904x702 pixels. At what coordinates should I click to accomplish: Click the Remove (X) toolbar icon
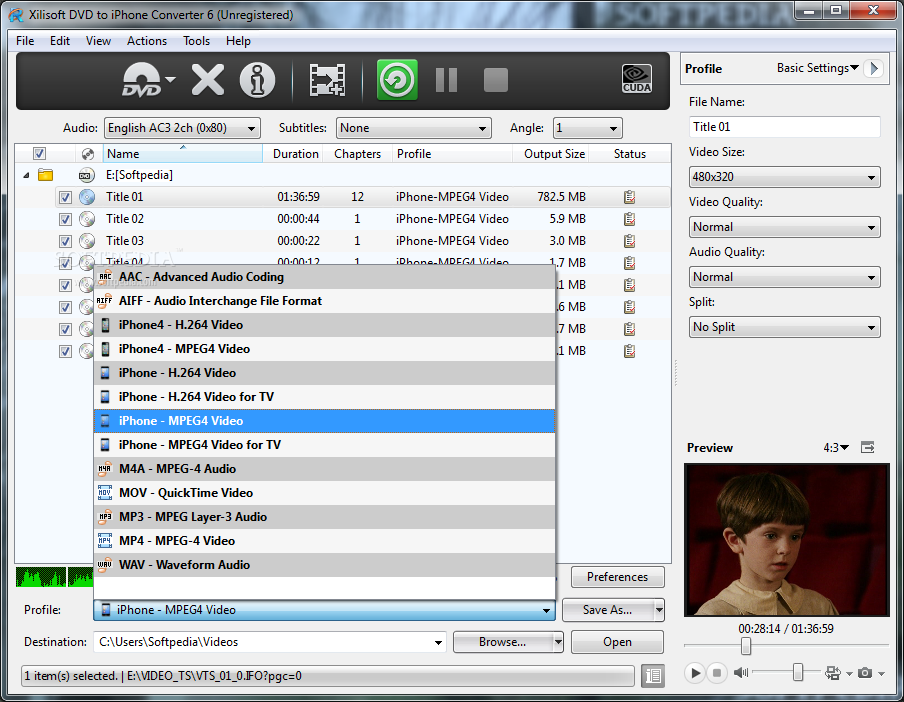pos(208,80)
